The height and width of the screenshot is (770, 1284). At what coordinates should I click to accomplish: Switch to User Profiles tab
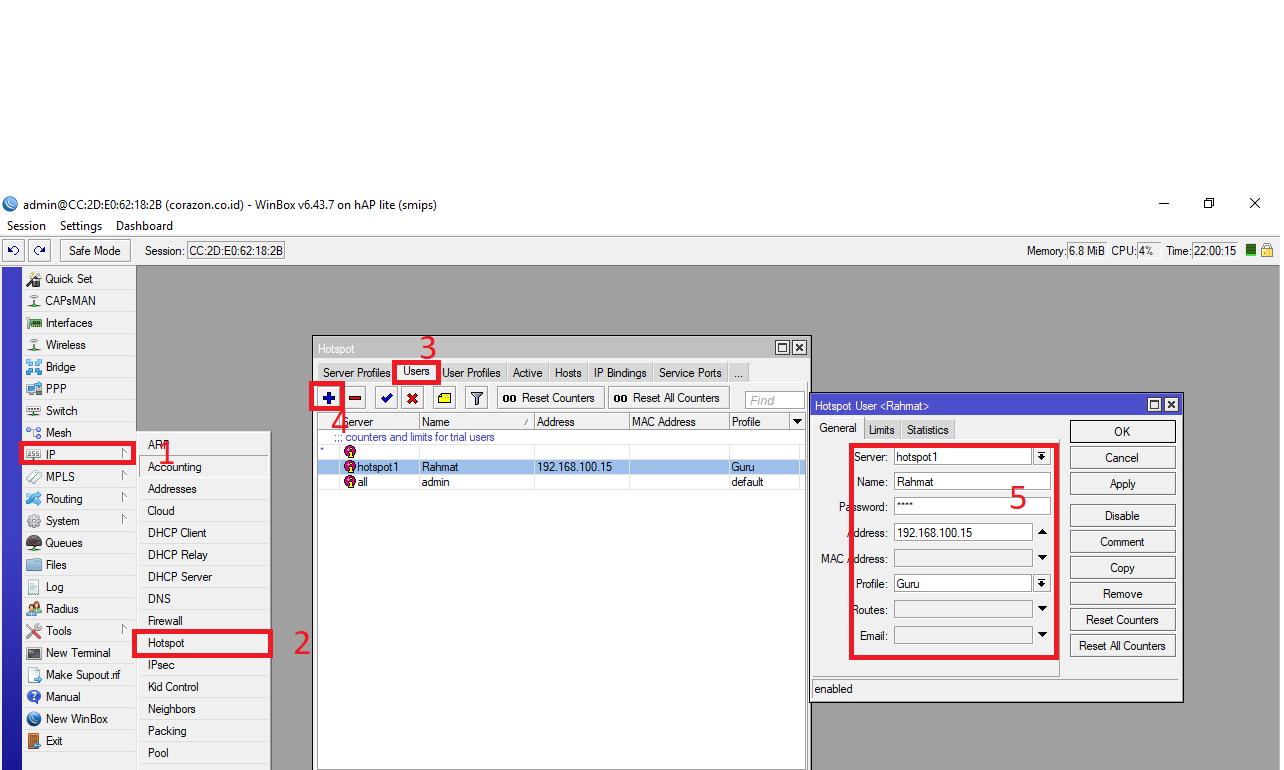coord(471,373)
